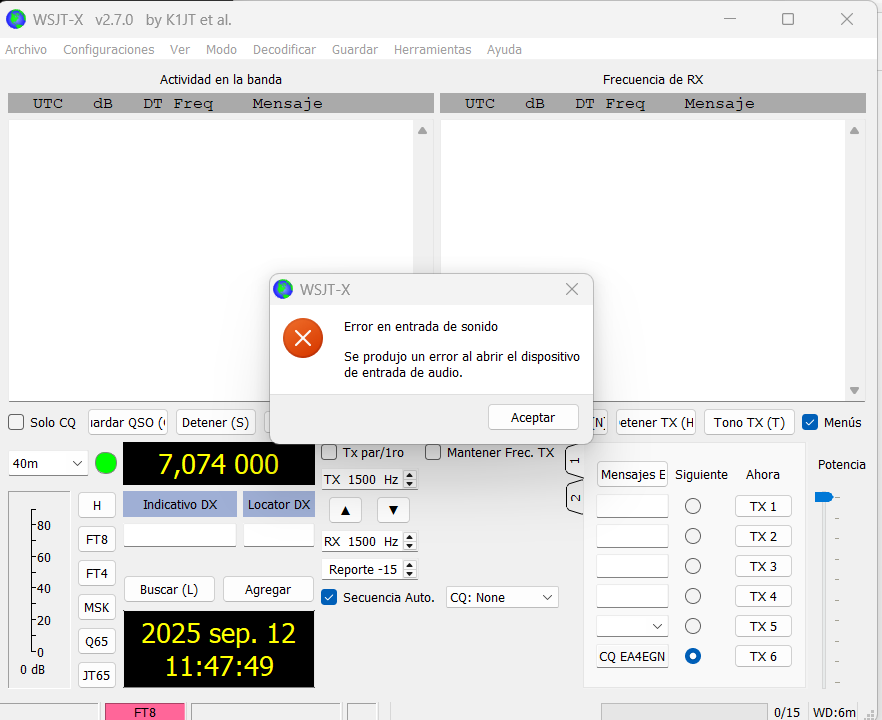Click the Agregar button

[268, 590]
